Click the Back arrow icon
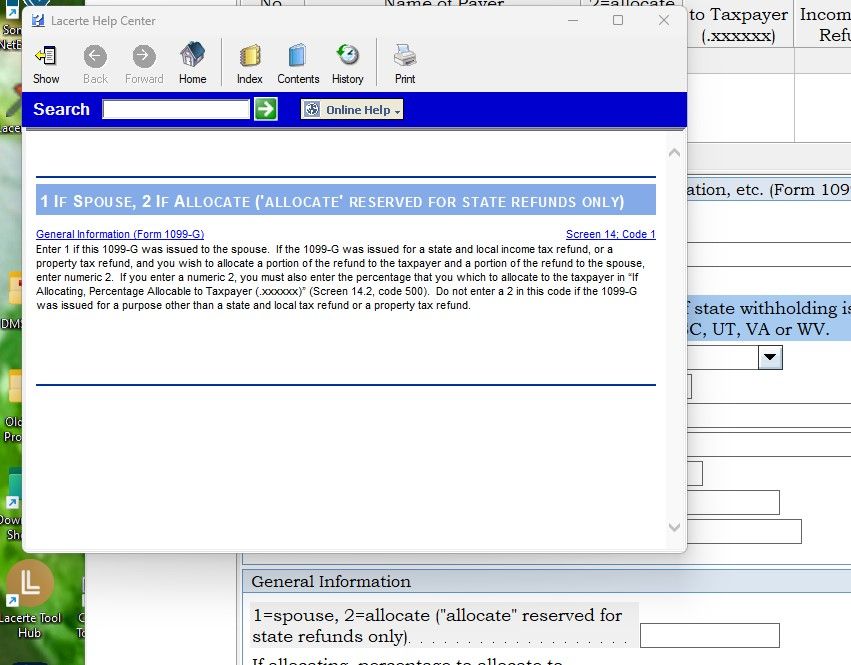The image size is (851, 665). click(95, 63)
